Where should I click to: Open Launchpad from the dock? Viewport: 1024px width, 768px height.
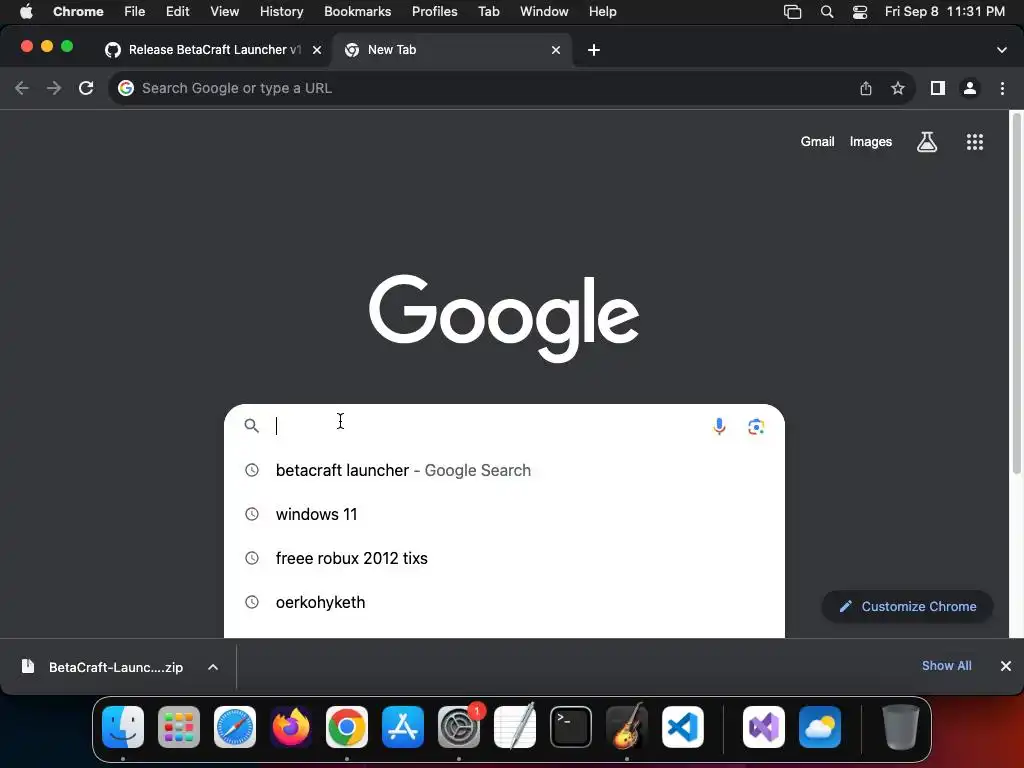tap(179, 727)
